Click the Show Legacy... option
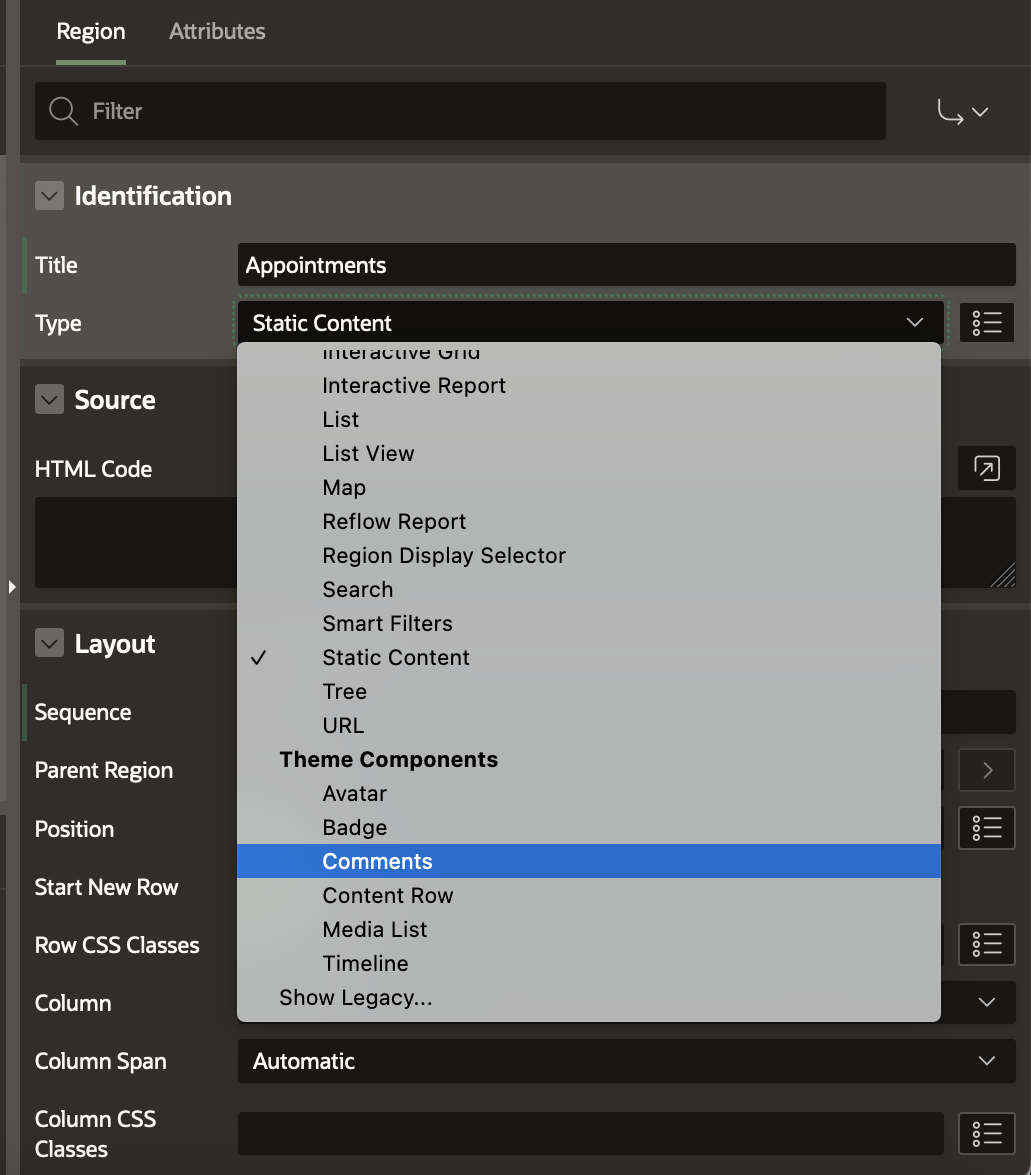Viewport: 1031px width, 1175px height. pyautogui.click(x=355, y=997)
